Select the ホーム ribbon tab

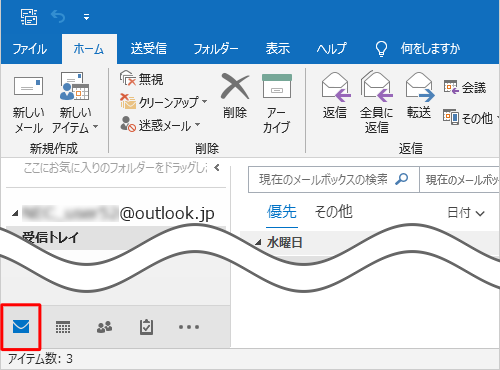[89, 49]
